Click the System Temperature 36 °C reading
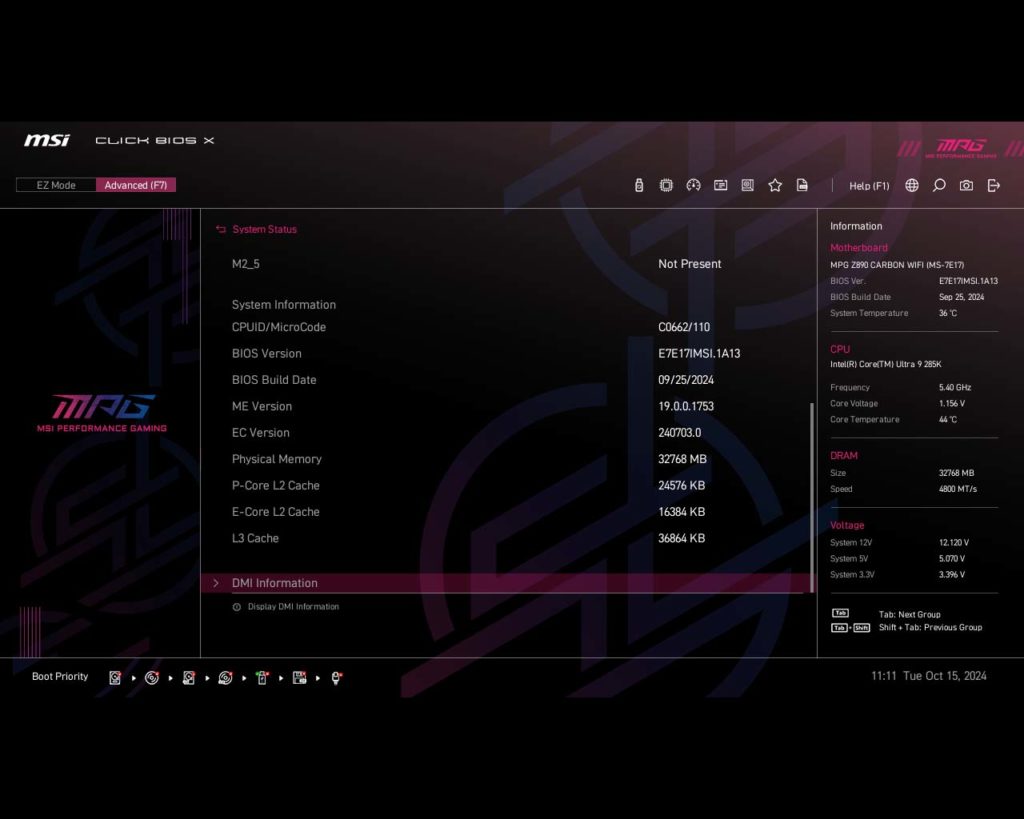Screen dimensions: 1024x819 coord(948,313)
